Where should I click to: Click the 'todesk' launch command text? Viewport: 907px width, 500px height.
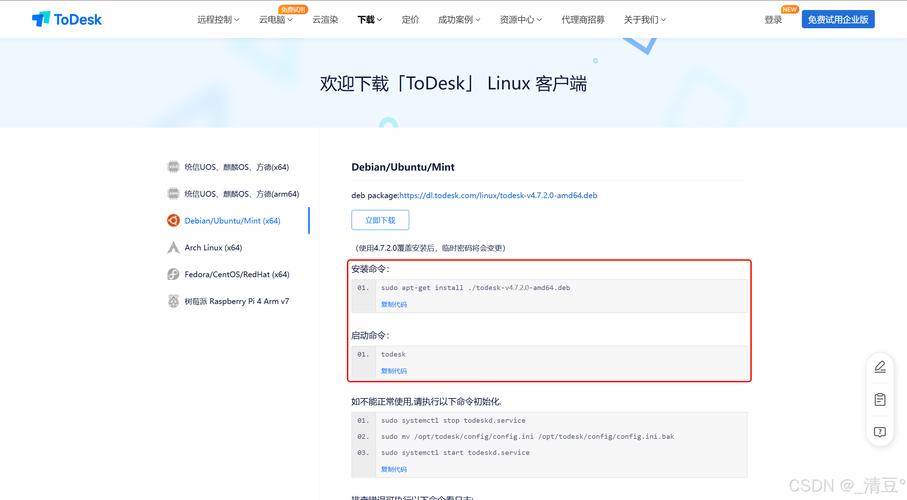[393, 354]
